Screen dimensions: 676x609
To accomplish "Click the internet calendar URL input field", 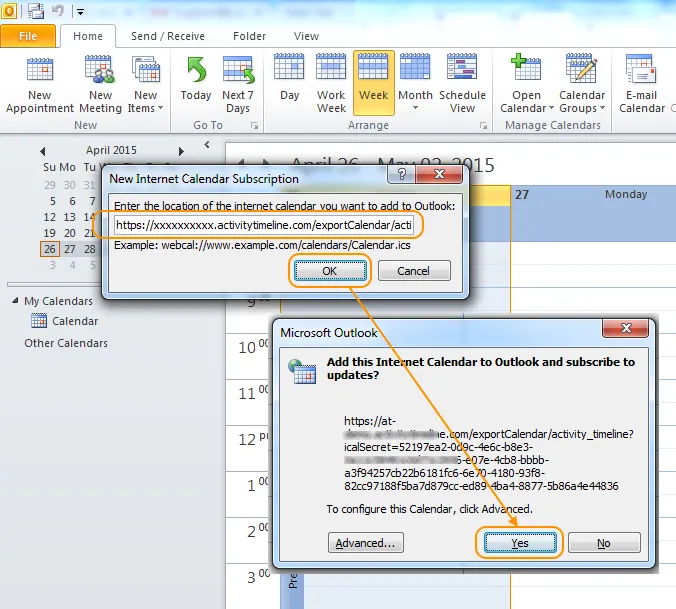I will 263,225.
